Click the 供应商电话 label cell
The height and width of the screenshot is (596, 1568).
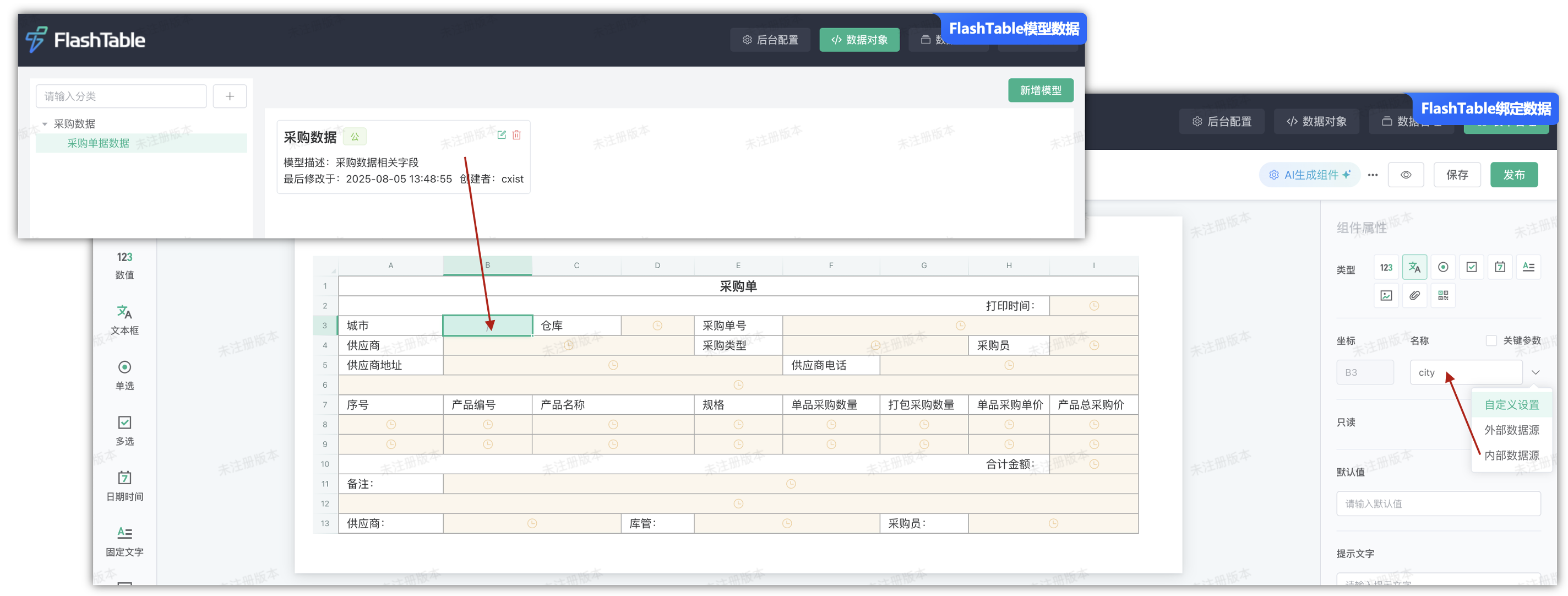pyautogui.click(x=831, y=365)
